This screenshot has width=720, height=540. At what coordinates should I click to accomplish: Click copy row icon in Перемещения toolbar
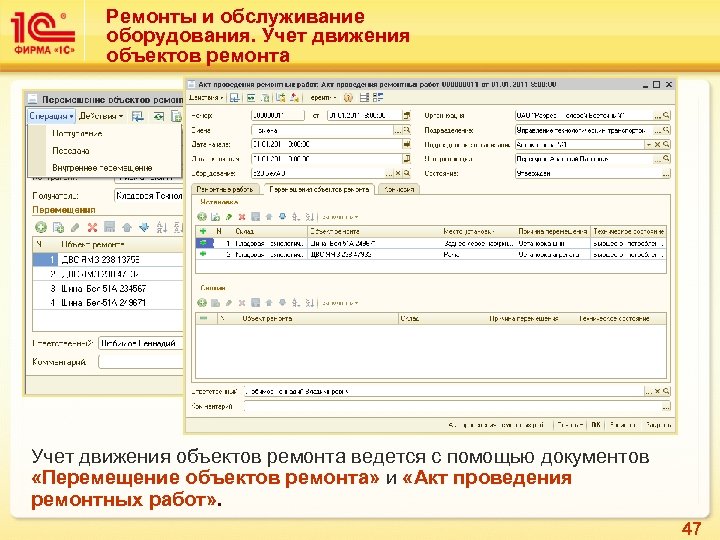(58, 227)
